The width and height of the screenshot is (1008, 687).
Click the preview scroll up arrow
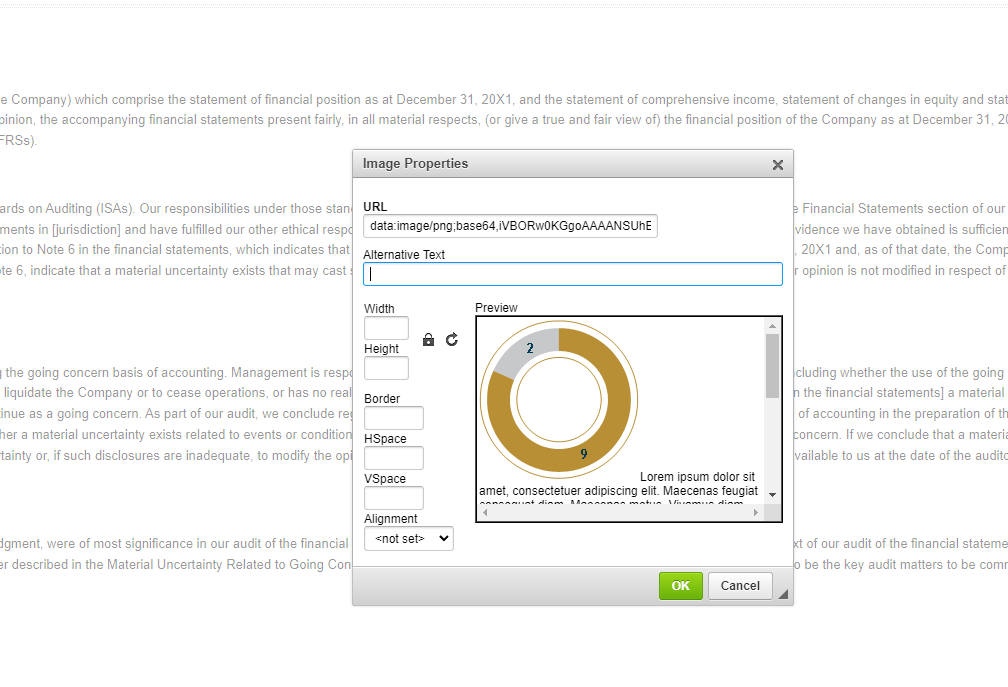773,326
